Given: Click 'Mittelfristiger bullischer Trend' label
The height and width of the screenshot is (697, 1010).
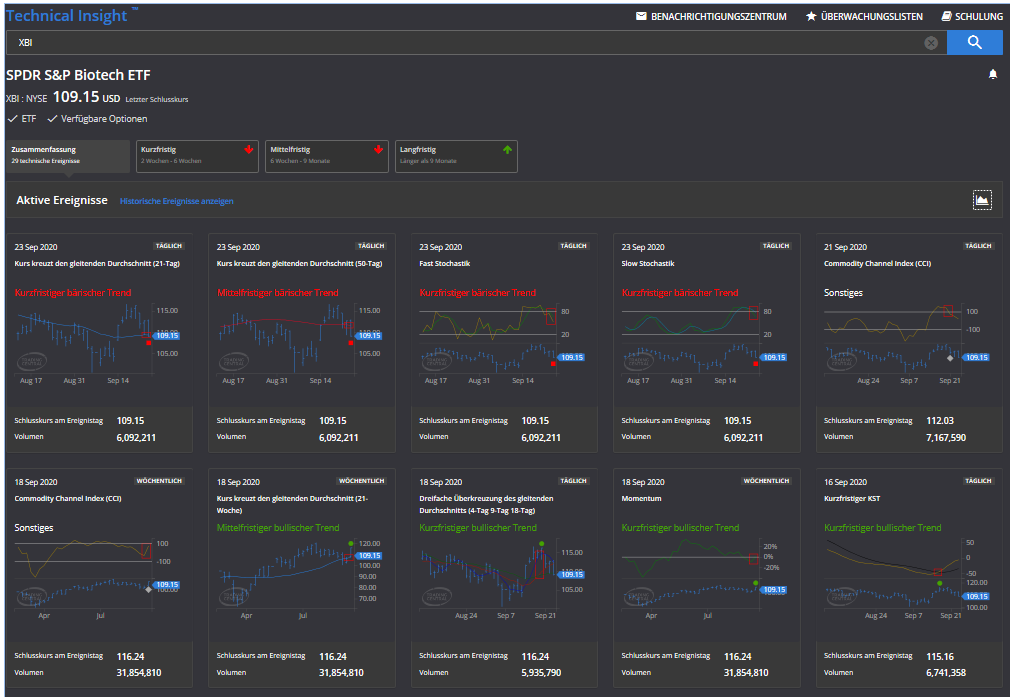Looking at the screenshot, I should click(x=278, y=528).
